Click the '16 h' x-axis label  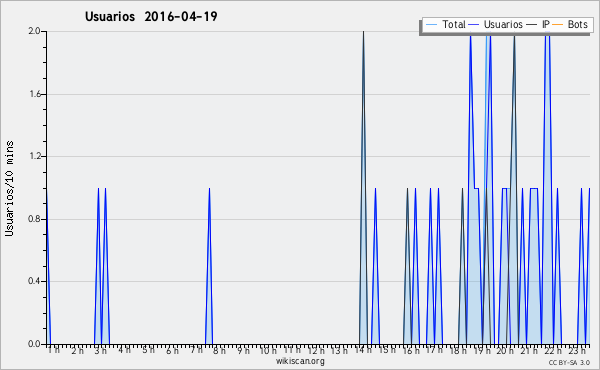(411, 350)
